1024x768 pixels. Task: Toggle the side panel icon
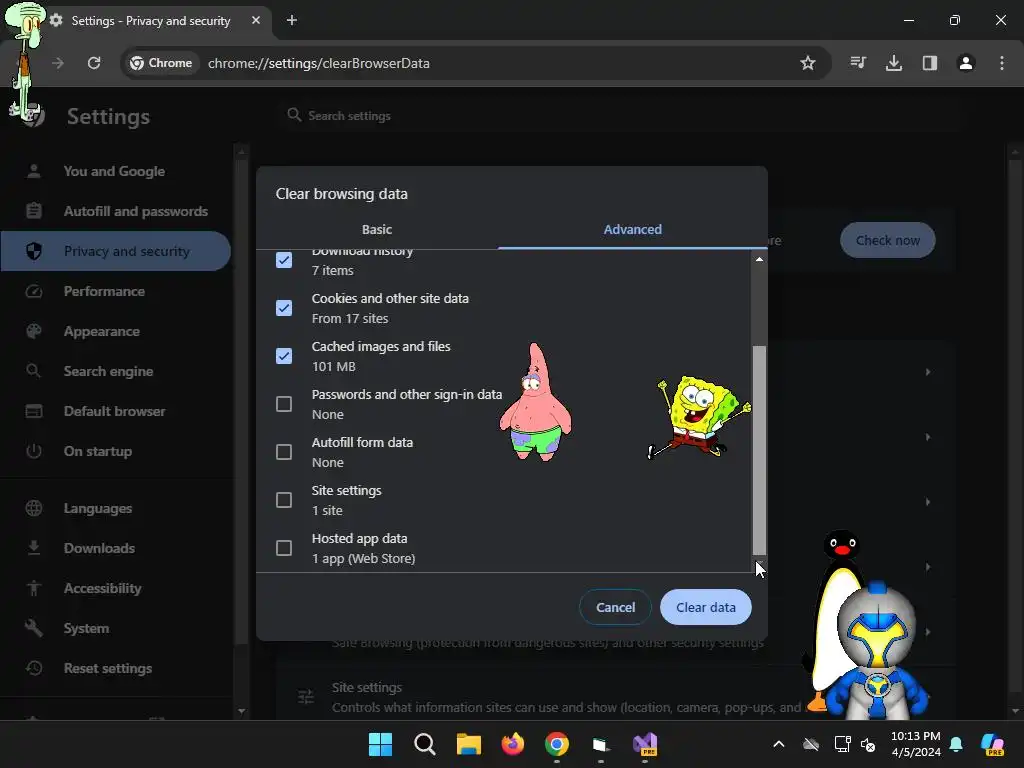[x=930, y=63]
